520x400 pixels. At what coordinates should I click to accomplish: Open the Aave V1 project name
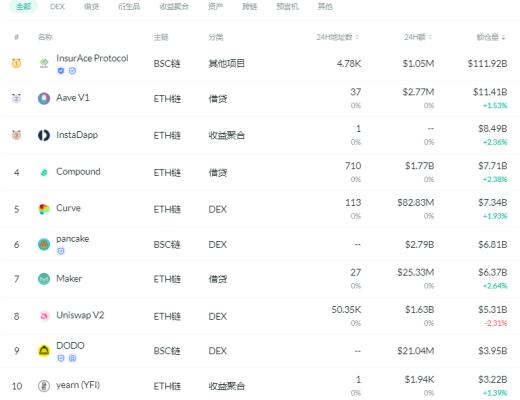[x=73, y=98]
